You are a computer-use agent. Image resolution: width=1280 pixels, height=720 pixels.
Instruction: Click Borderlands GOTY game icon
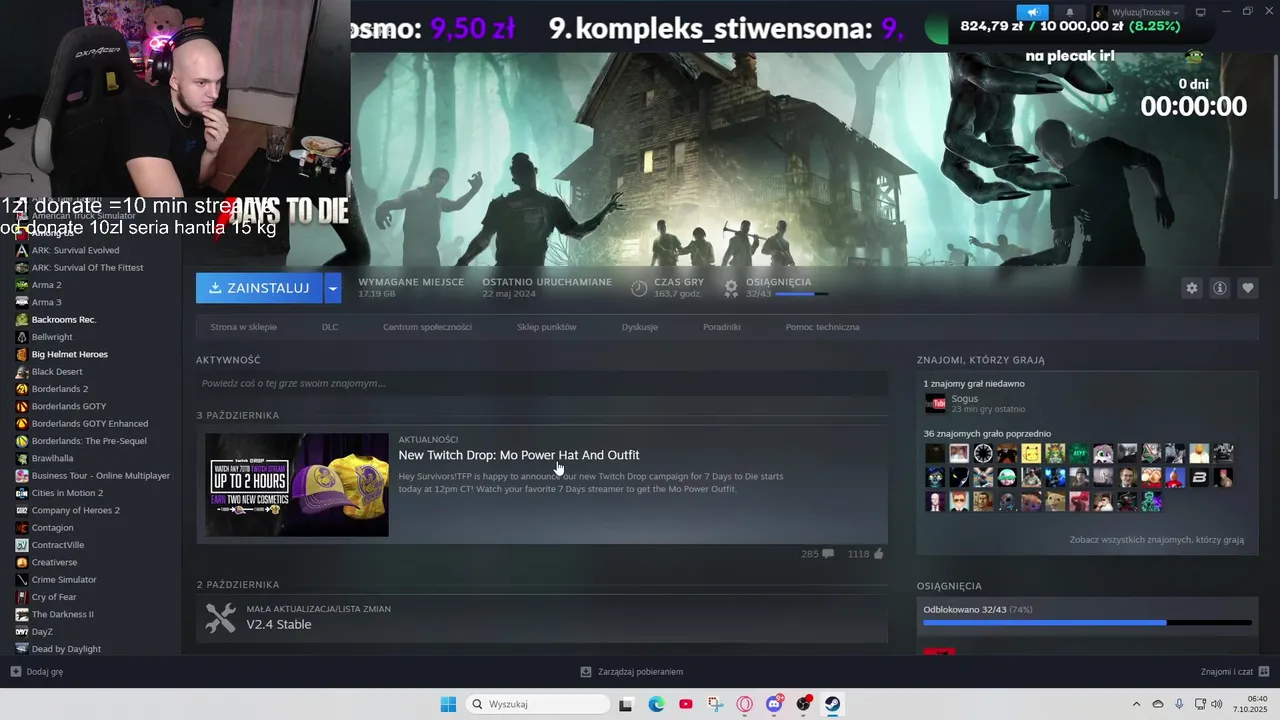[22, 406]
